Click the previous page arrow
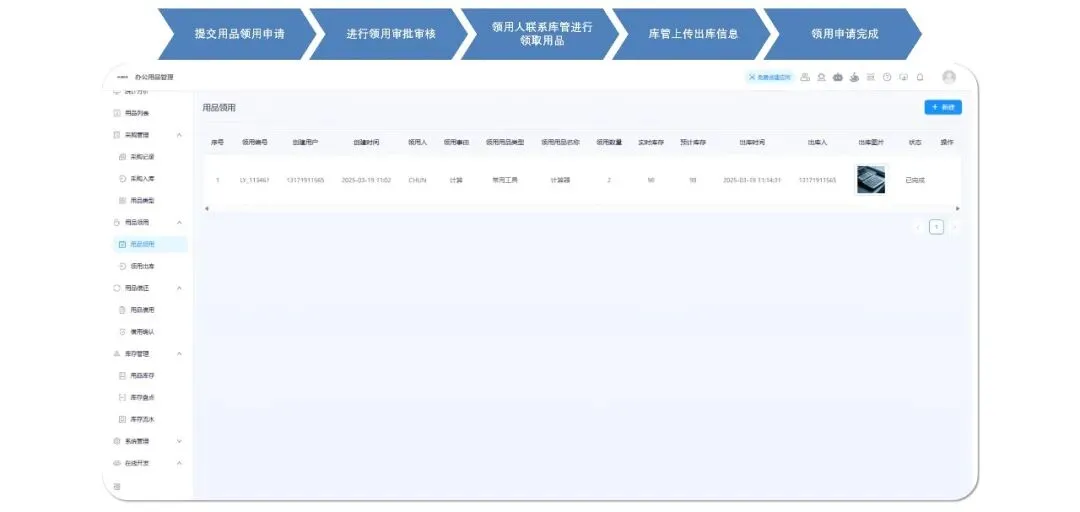The image size is (1080, 512). pos(918,227)
